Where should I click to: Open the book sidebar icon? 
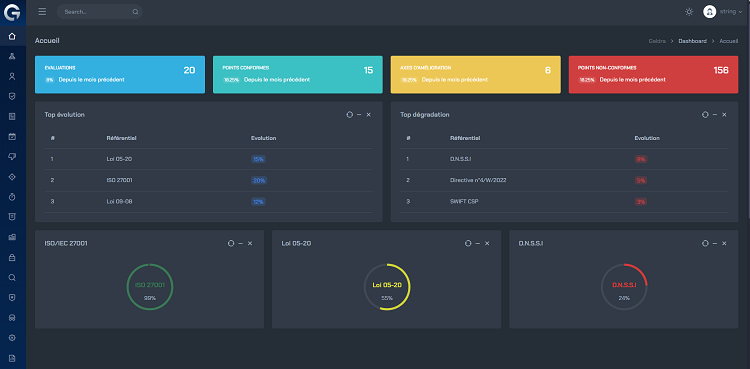coord(12,116)
